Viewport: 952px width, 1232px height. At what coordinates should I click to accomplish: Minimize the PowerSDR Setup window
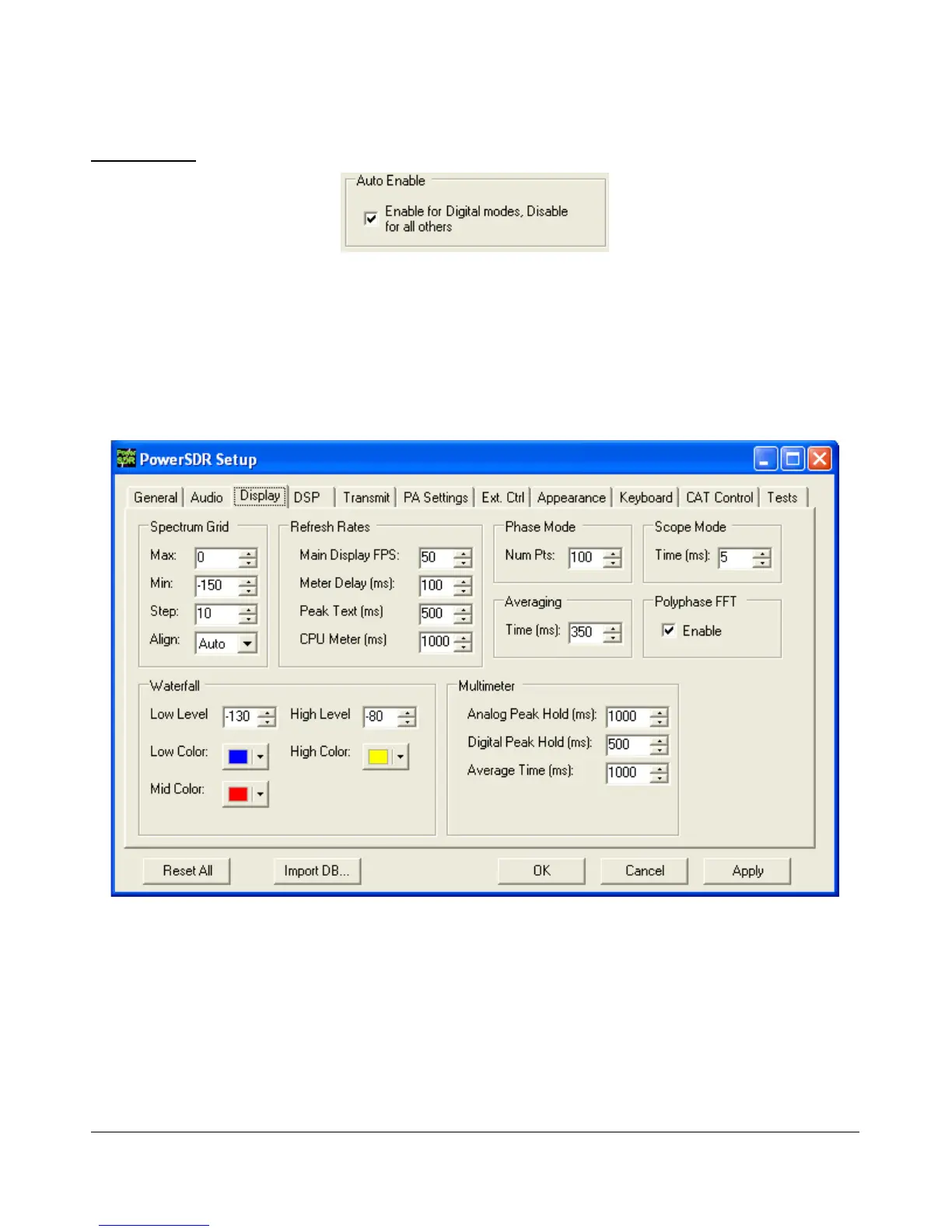(x=765, y=459)
